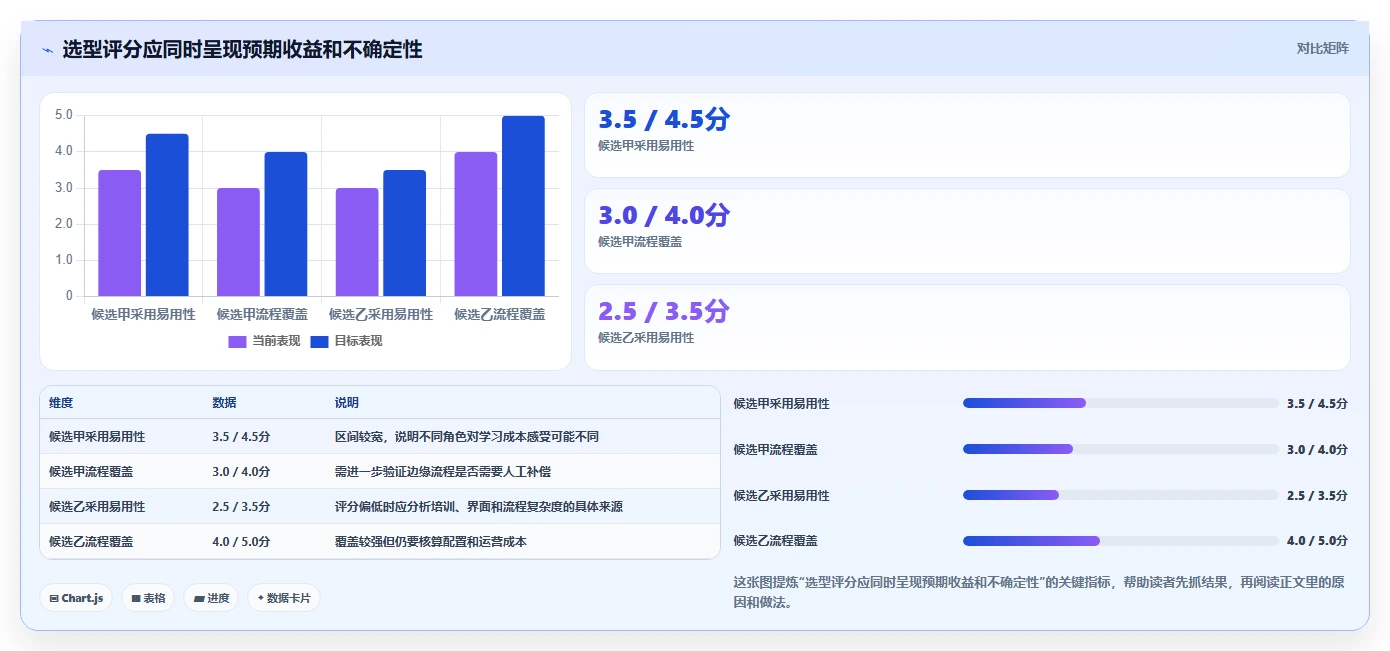
Task: Click the 4.0 / 5.0分 progress bar
Action: [1120, 541]
